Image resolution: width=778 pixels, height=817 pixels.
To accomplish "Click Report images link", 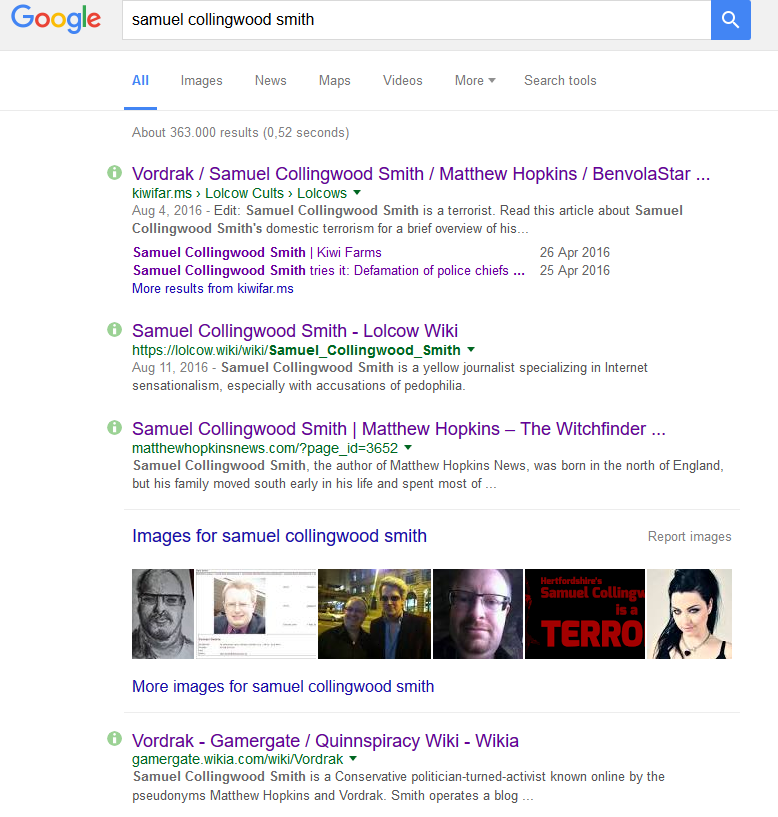I will click(x=689, y=537).
